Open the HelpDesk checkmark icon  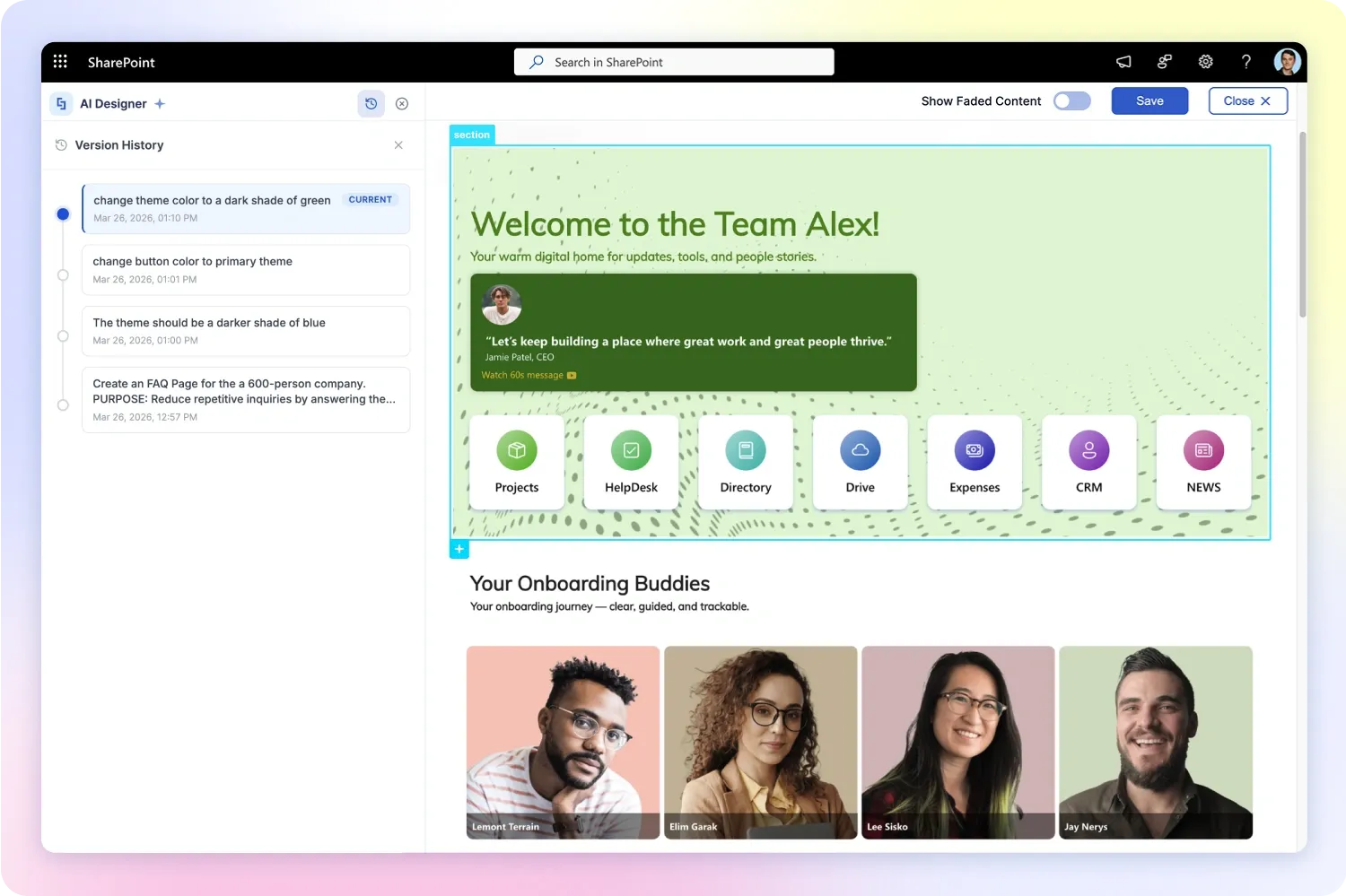631,450
